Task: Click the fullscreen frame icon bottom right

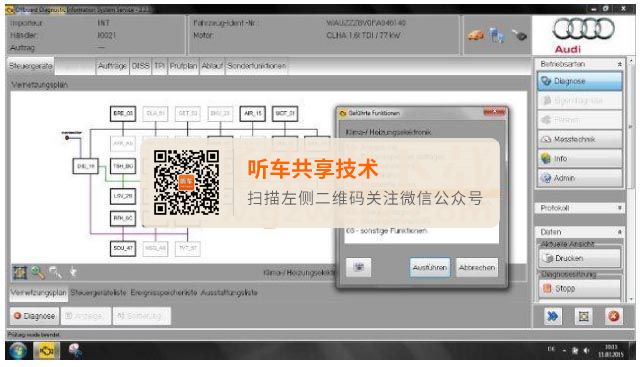Action: 583,316
